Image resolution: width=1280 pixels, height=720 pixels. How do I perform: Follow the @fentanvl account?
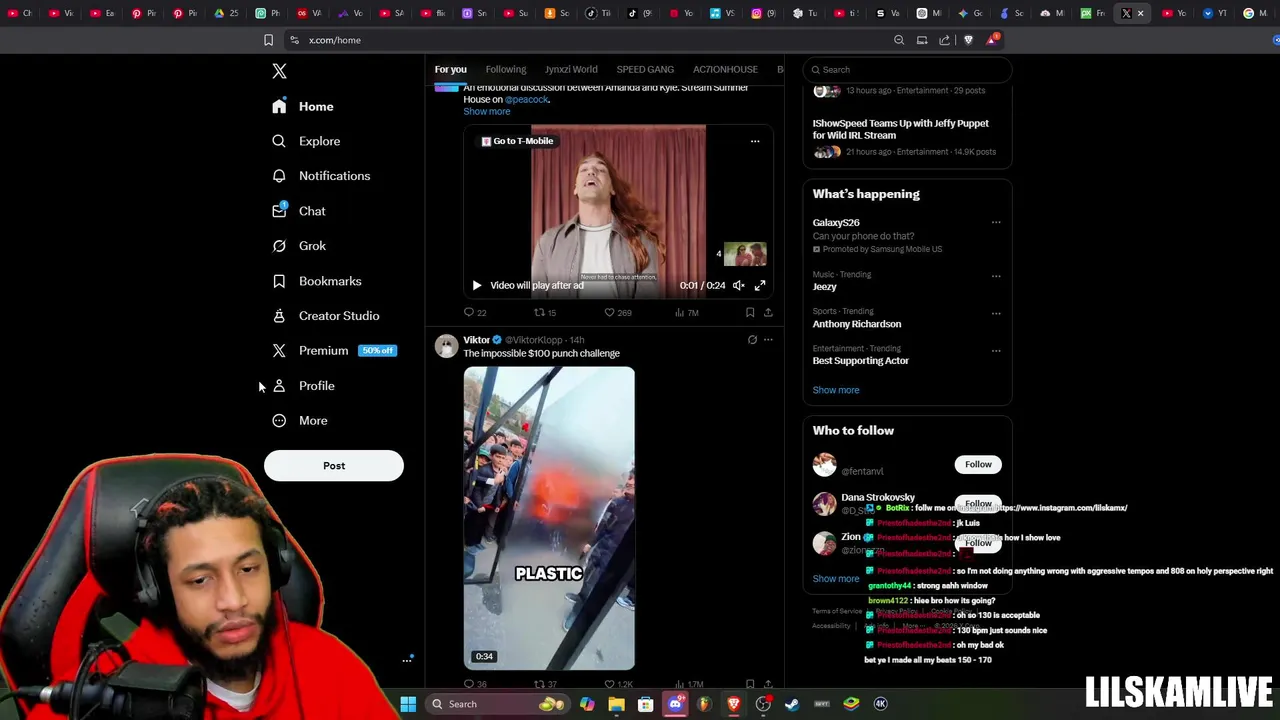click(978, 464)
